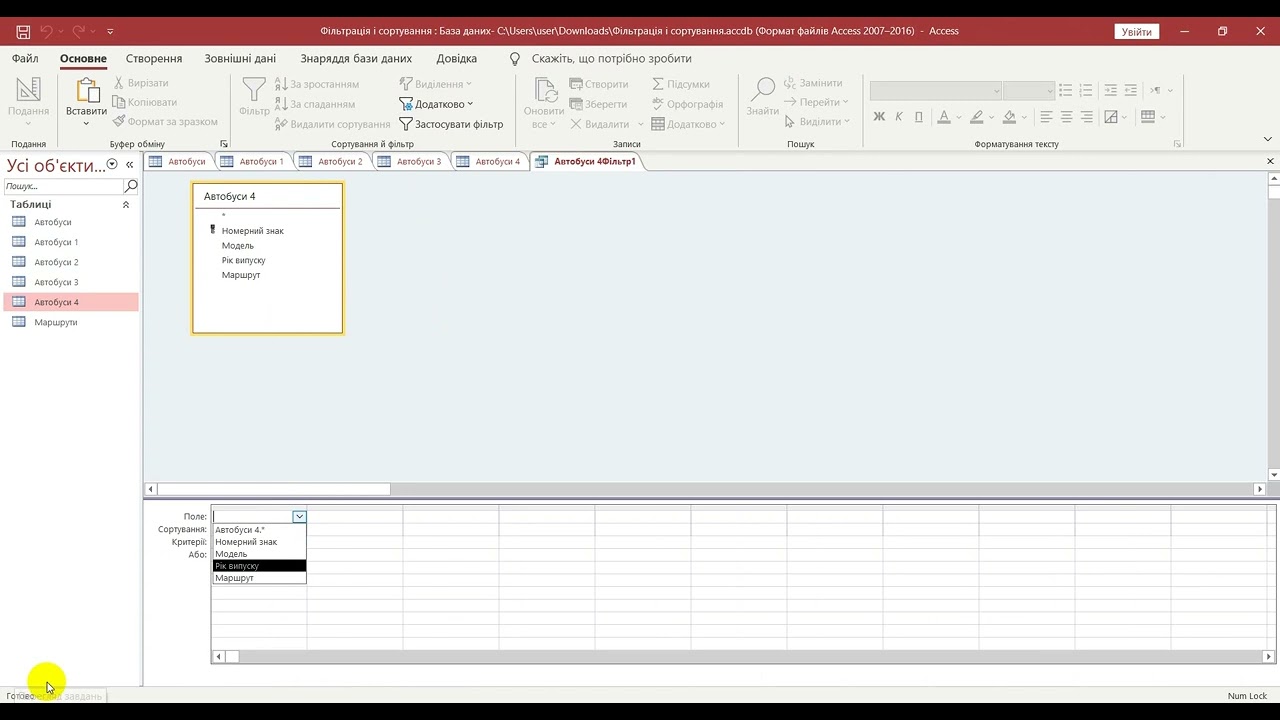The height and width of the screenshot is (720, 1280).
Task: Click the navigation pane Пошук search box
Action: click(x=64, y=186)
